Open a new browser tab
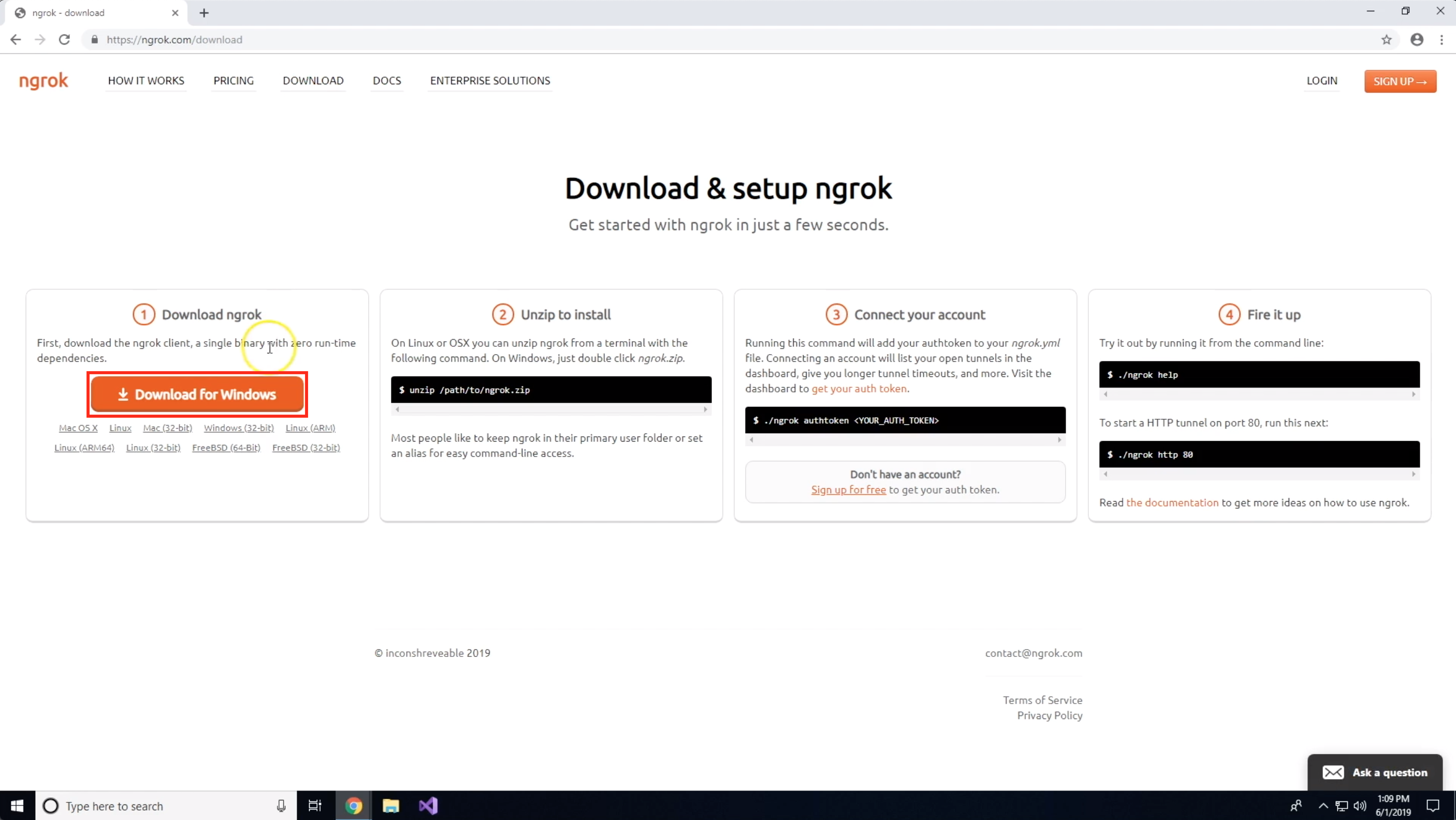 [x=204, y=13]
